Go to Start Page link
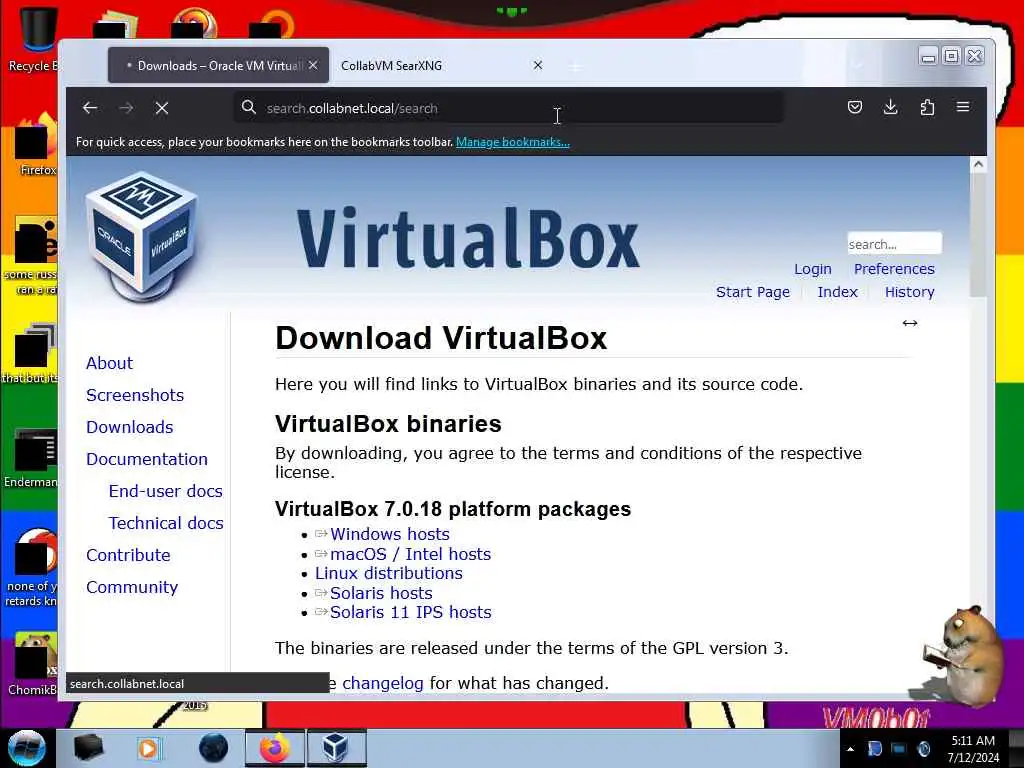 (752, 292)
